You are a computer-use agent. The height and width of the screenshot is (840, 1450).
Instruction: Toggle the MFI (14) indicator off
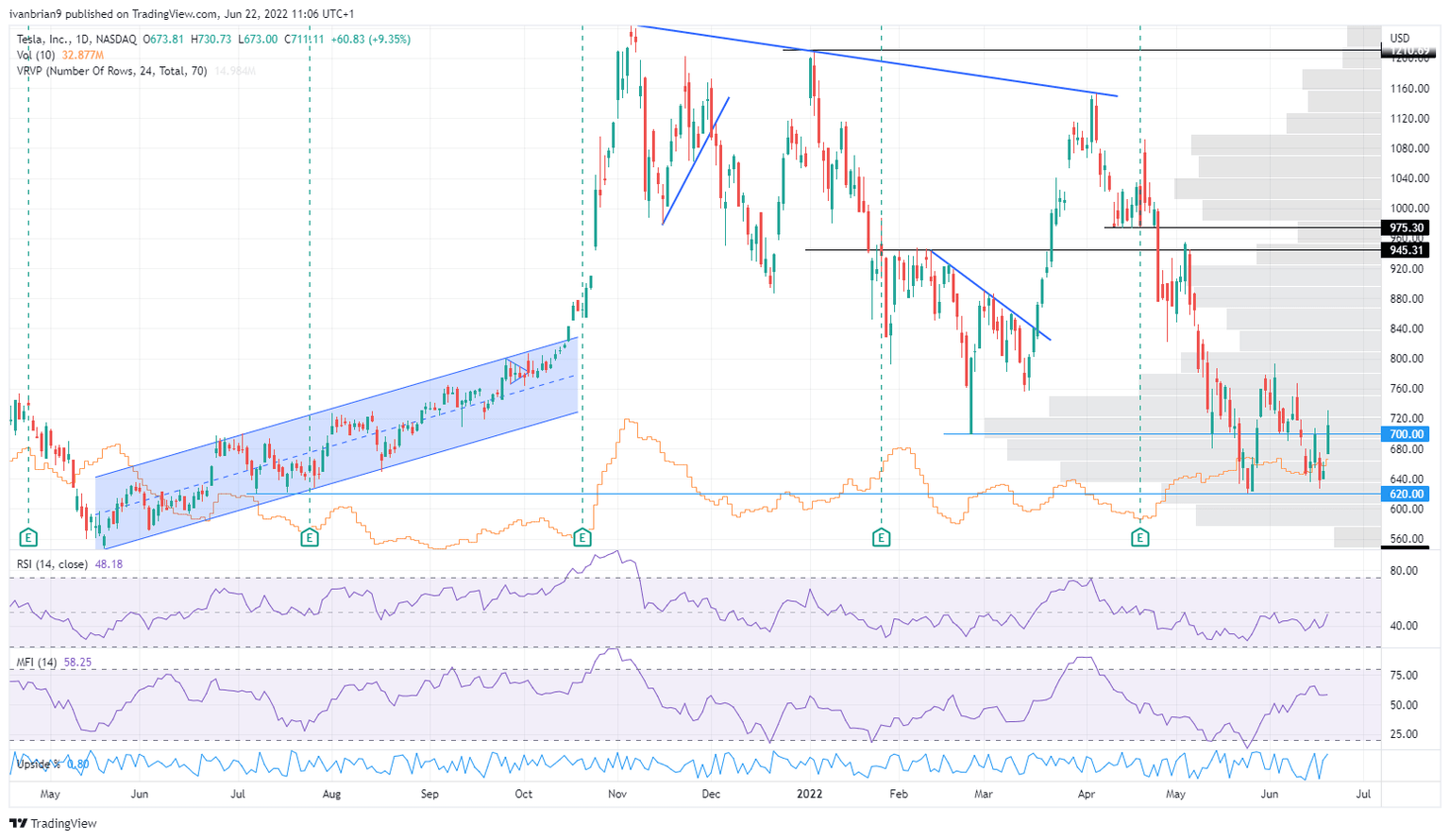pyautogui.click(x=38, y=664)
